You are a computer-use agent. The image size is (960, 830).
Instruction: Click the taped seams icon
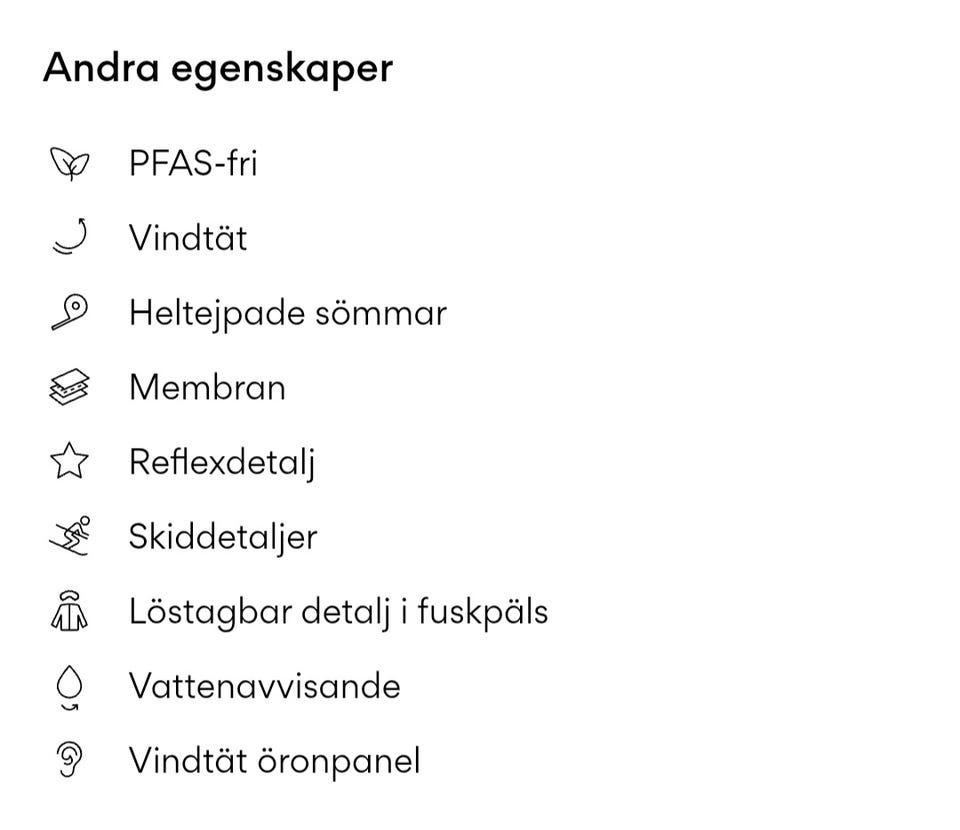click(x=69, y=313)
